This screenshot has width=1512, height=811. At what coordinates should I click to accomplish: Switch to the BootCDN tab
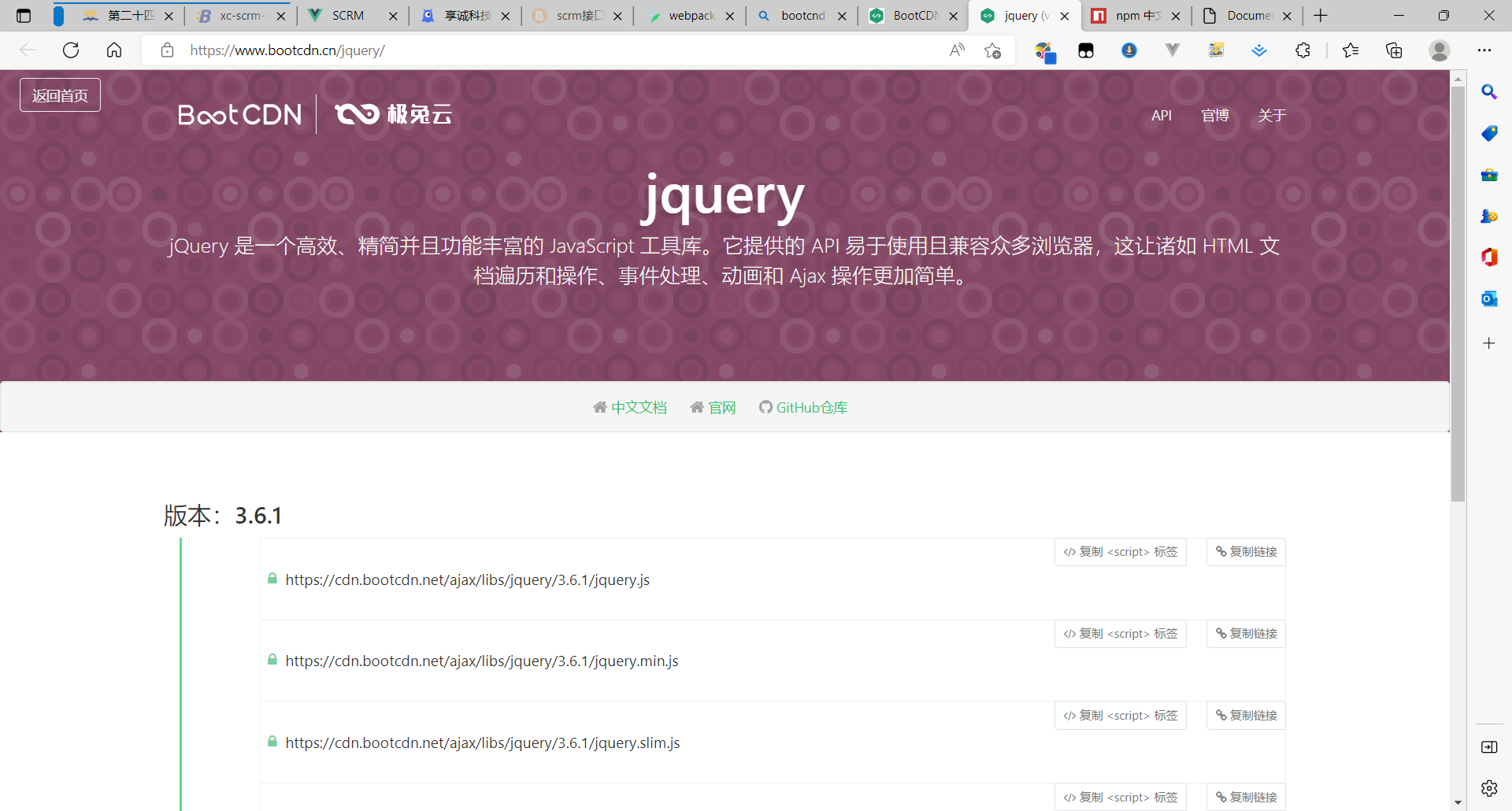tap(913, 16)
